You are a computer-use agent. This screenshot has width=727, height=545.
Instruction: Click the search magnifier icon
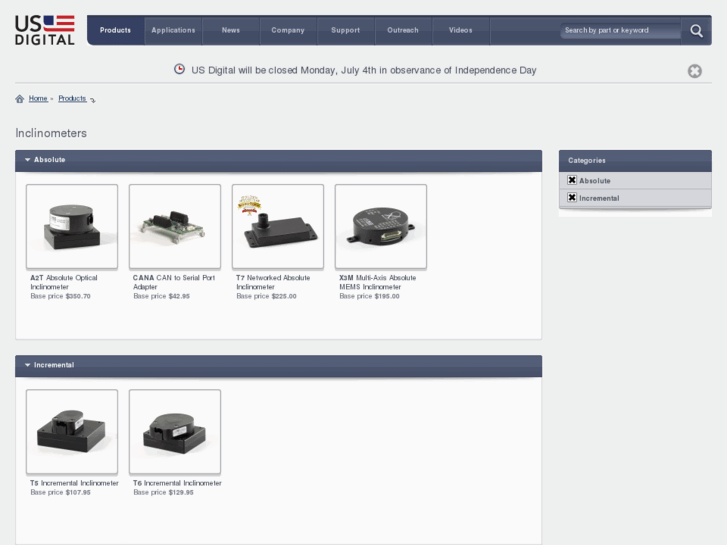[x=696, y=31]
